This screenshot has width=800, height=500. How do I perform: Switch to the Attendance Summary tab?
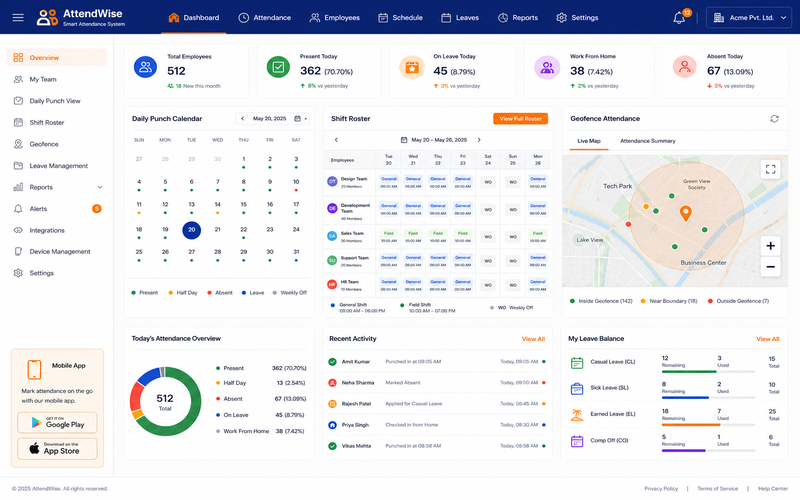coord(647,141)
